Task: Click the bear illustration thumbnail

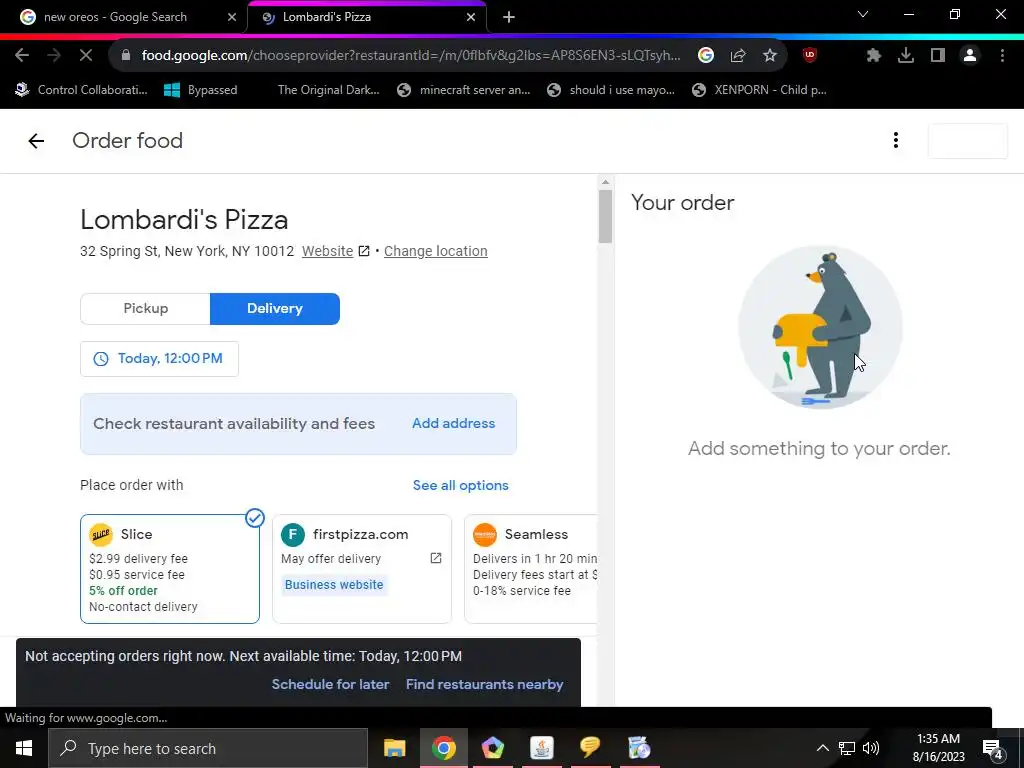Action: coord(820,328)
